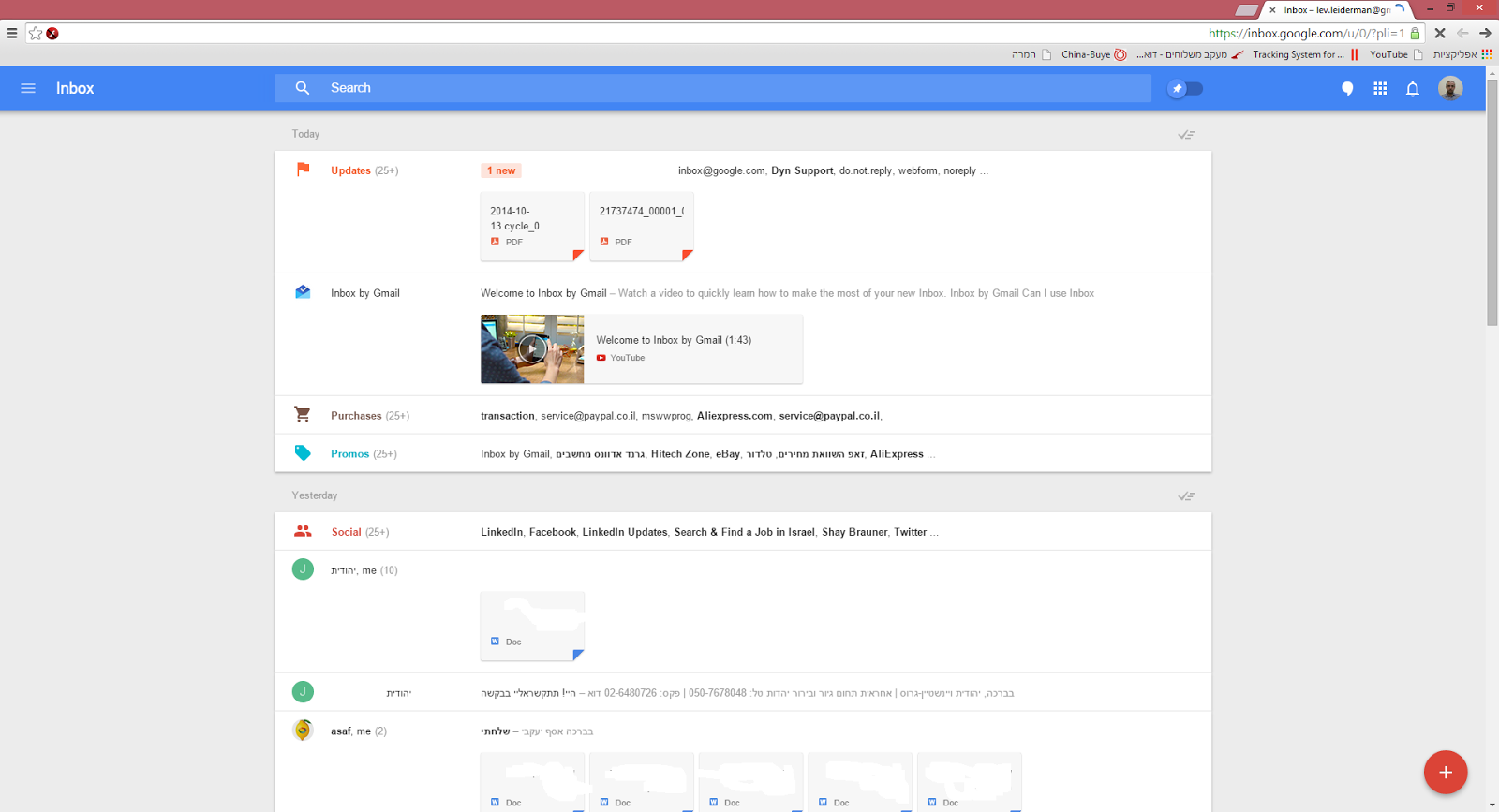Bookmark this page with the star
This screenshot has width=1499, height=812.
point(36,33)
